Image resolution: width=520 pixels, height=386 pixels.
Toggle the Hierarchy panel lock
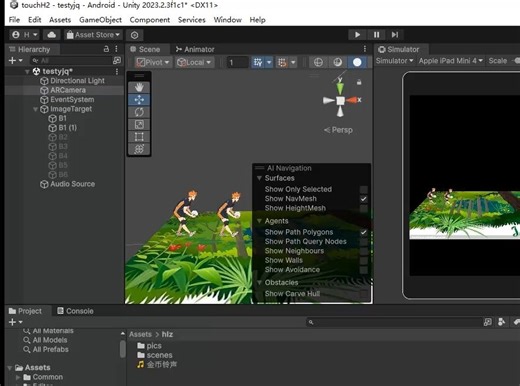106,49
